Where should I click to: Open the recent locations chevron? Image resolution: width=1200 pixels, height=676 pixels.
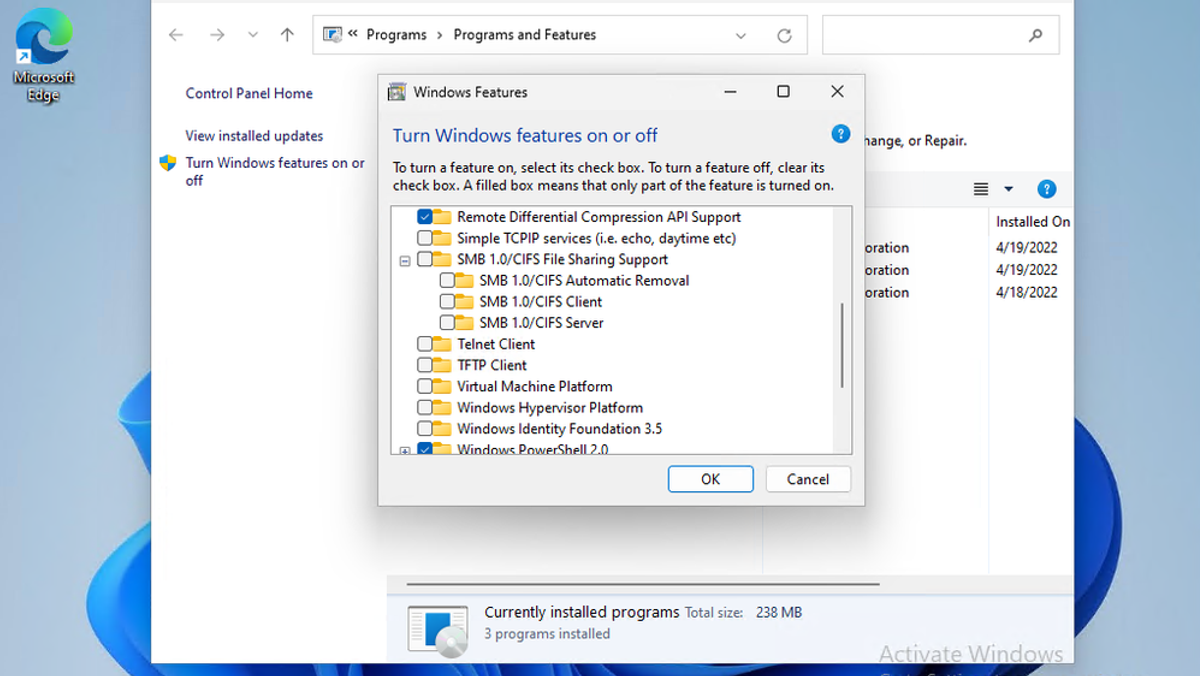253,35
